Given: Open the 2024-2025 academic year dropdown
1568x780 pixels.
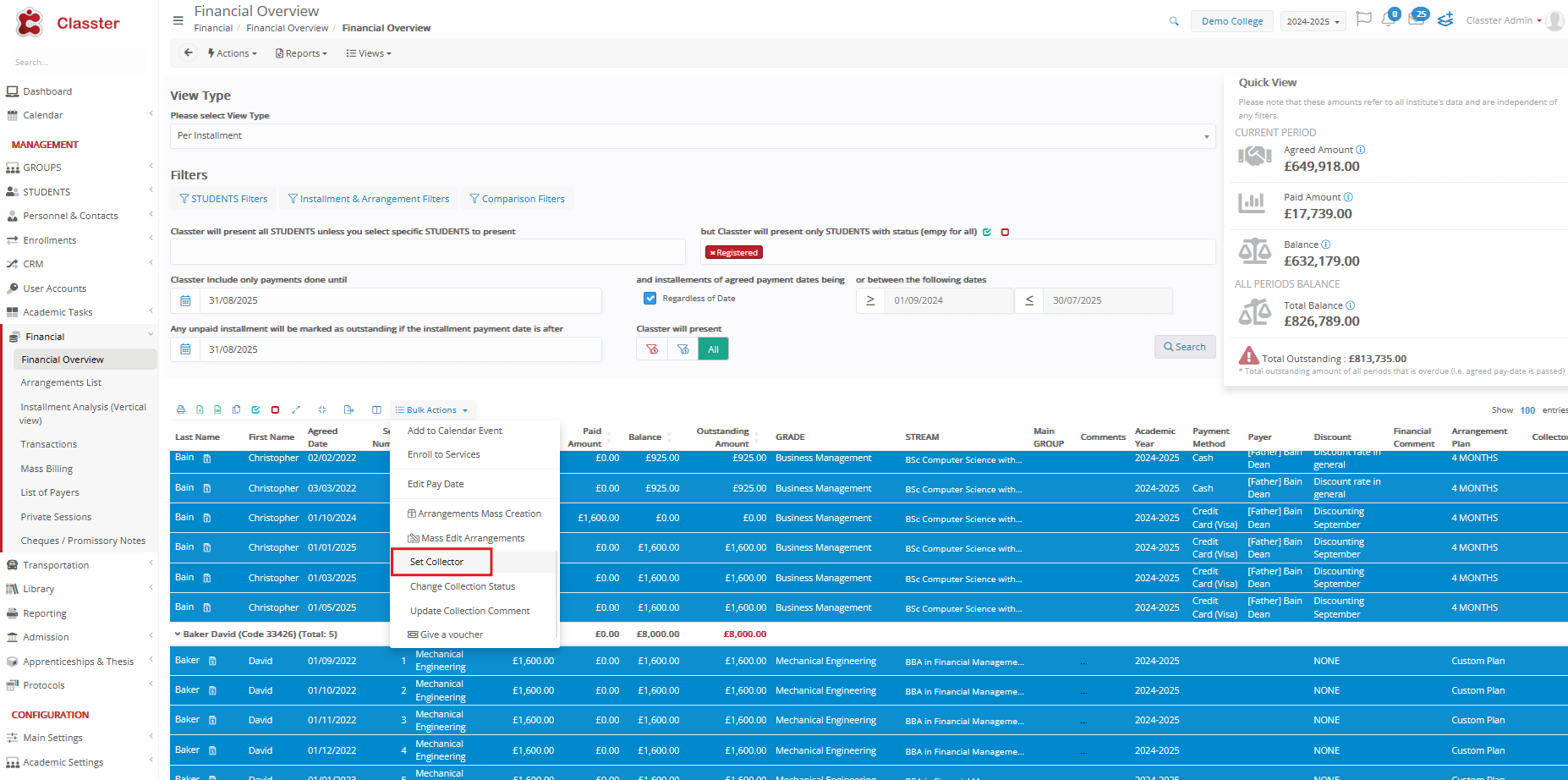Looking at the screenshot, I should (x=1313, y=21).
